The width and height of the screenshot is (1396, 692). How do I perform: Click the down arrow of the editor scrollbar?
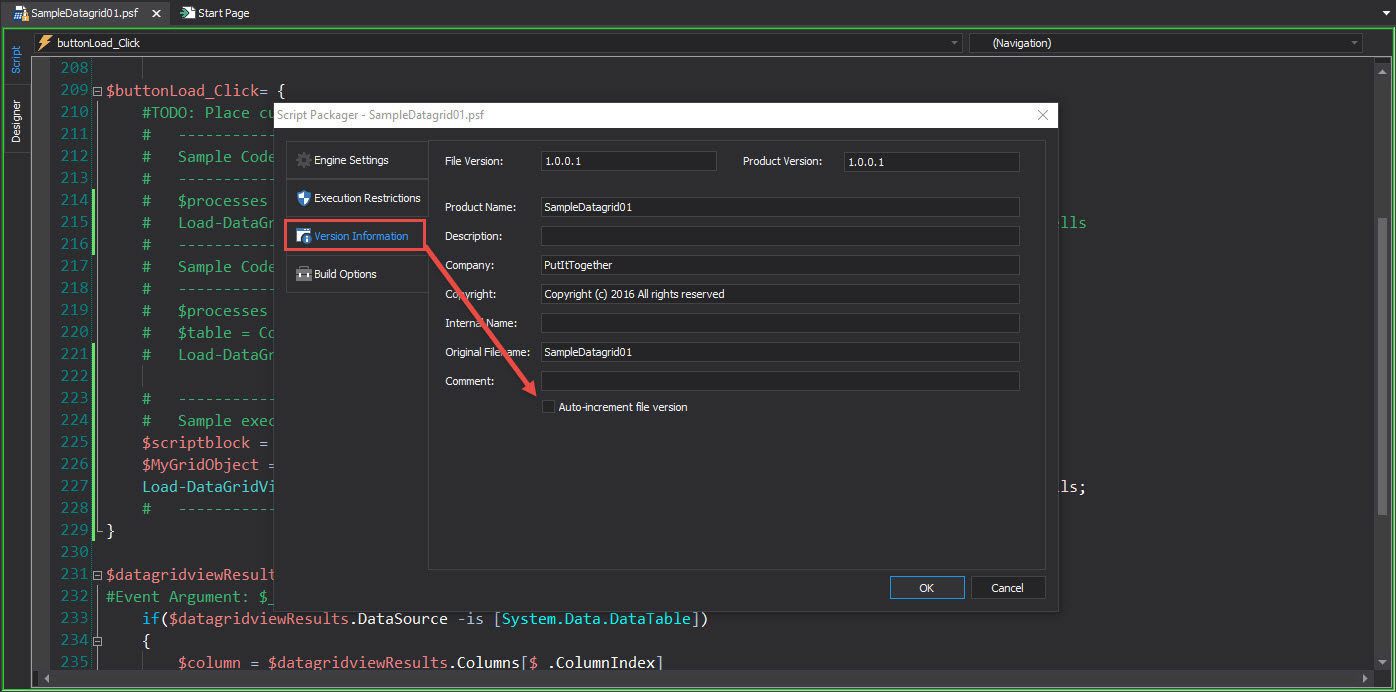1381,663
